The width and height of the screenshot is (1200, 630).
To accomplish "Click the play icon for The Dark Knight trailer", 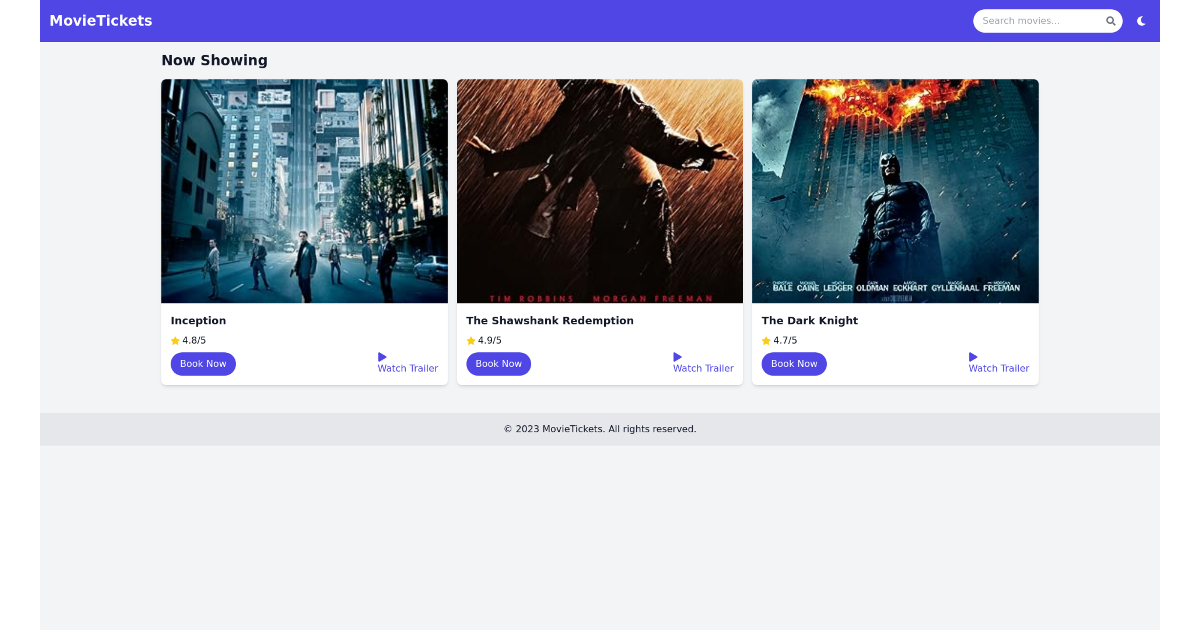I will (x=972, y=356).
